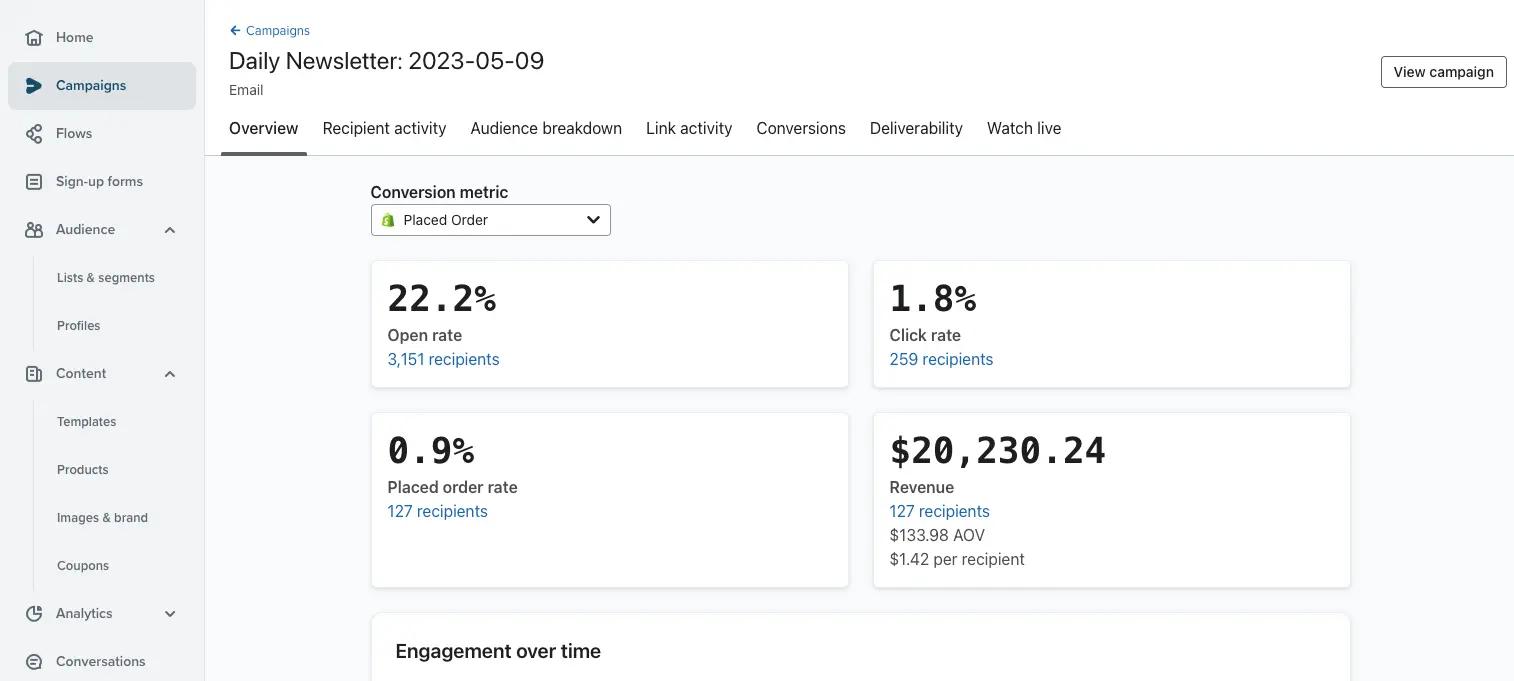
Task: Switch to the Conversions tab
Action: point(800,128)
